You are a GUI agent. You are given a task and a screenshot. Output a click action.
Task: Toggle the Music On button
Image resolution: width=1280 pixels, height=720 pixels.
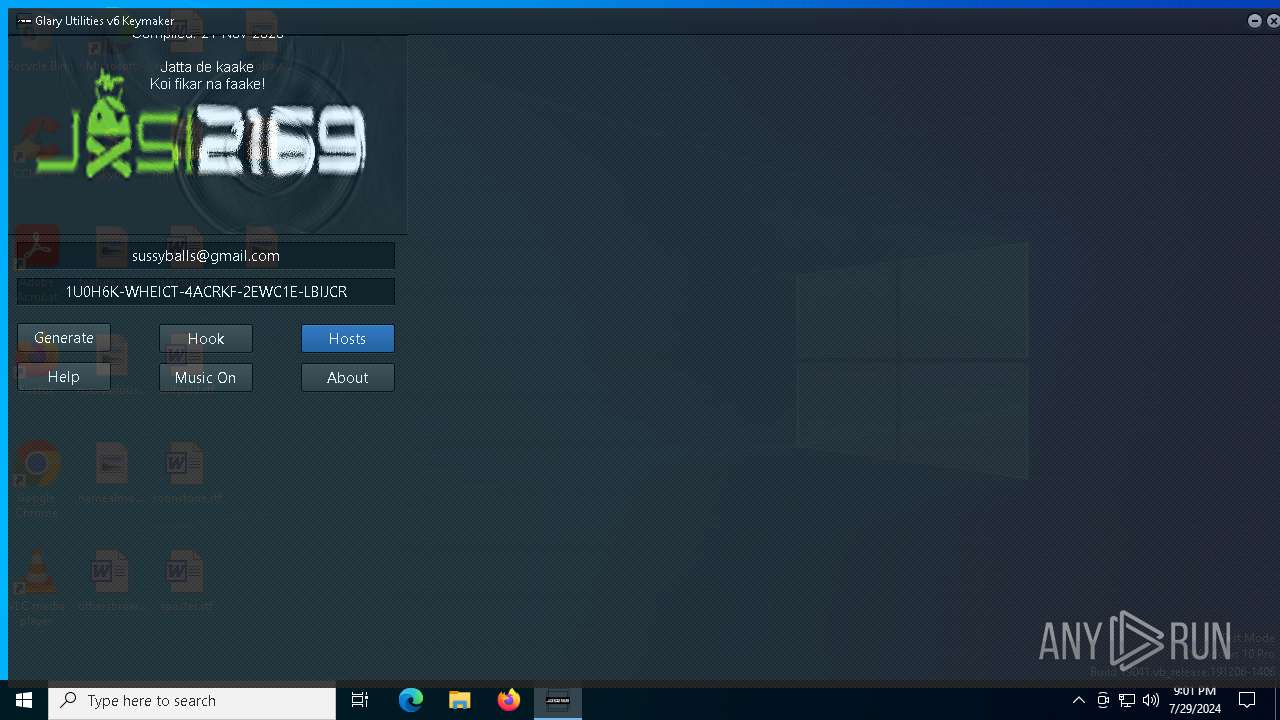coord(206,377)
